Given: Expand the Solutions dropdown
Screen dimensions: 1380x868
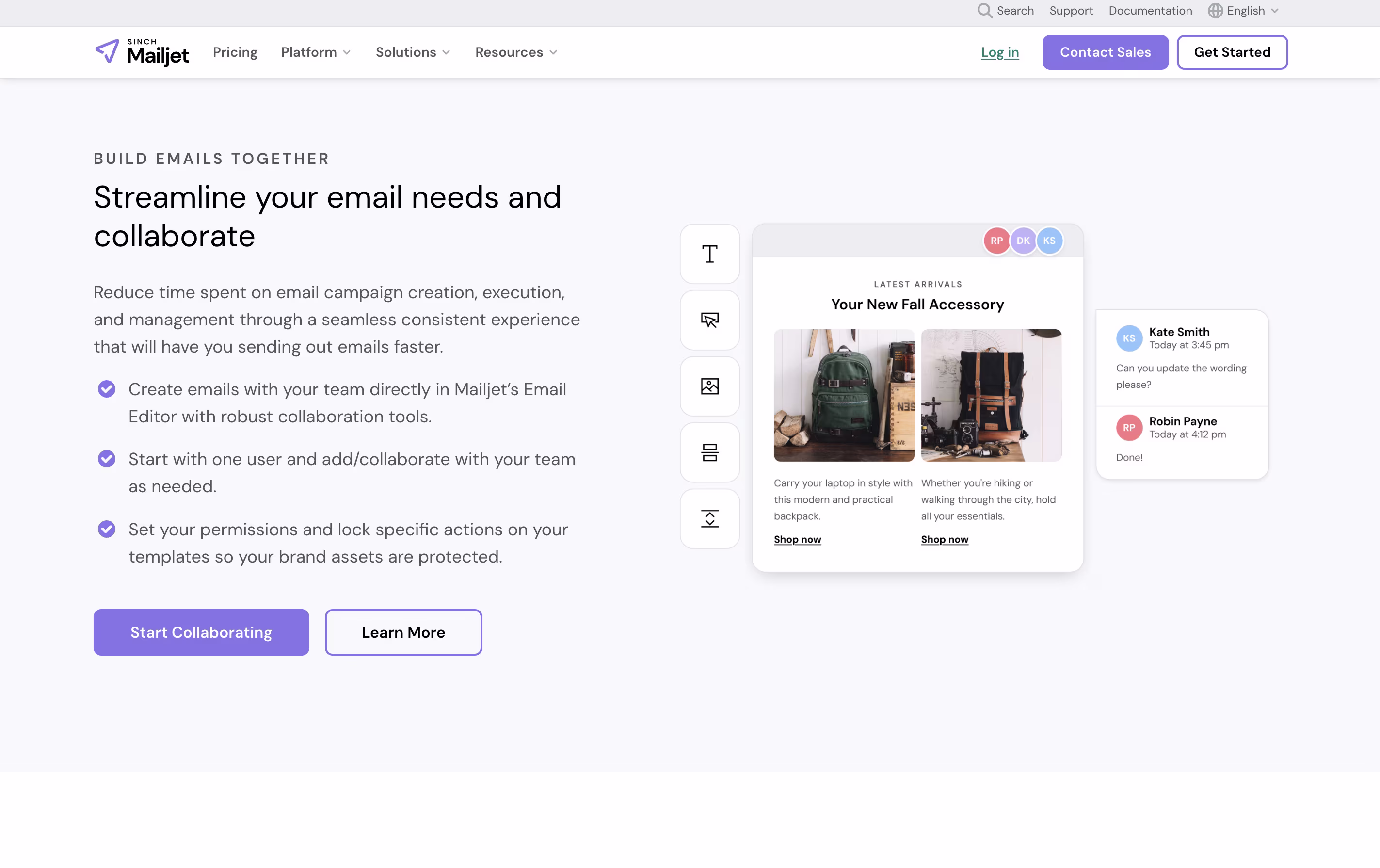Looking at the screenshot, I should (x=412, y=52).
